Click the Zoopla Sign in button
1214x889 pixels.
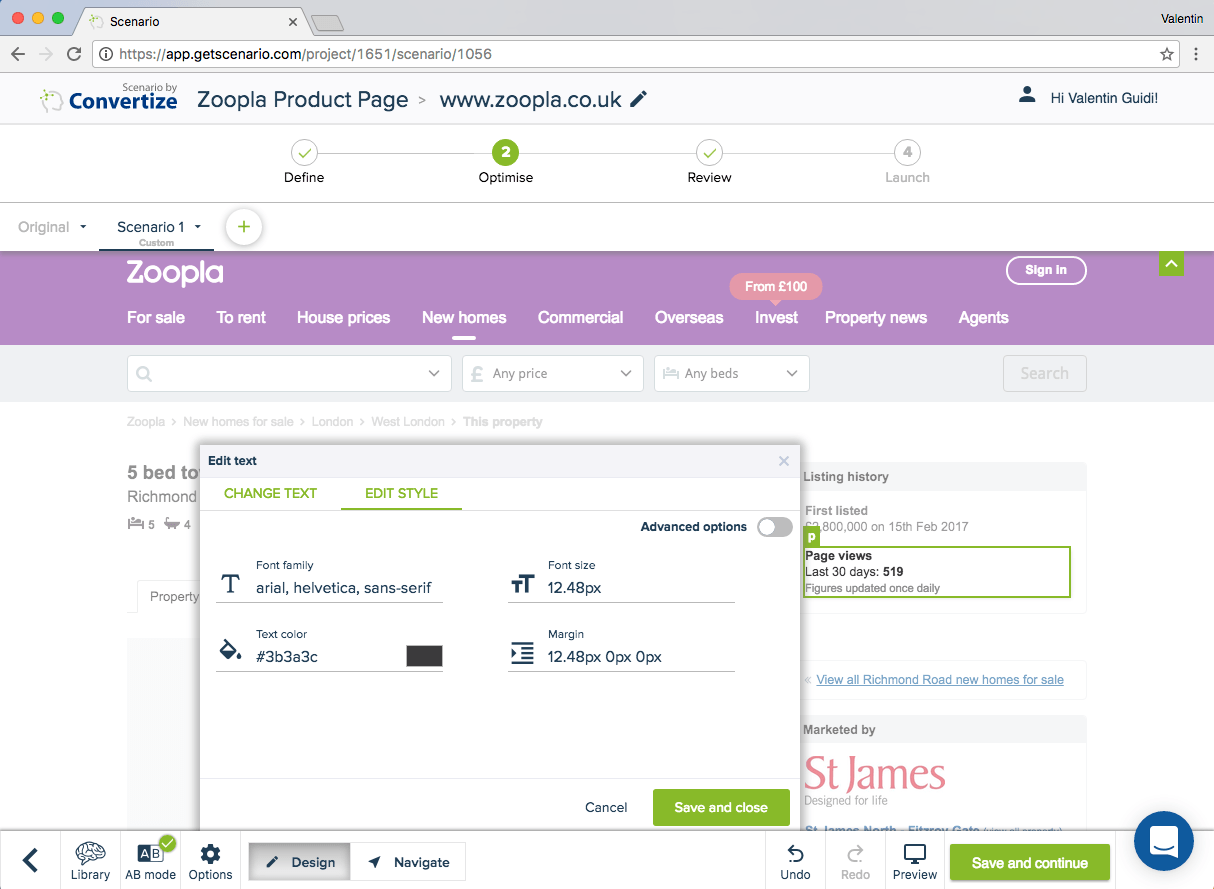[x=1046, y=270]
